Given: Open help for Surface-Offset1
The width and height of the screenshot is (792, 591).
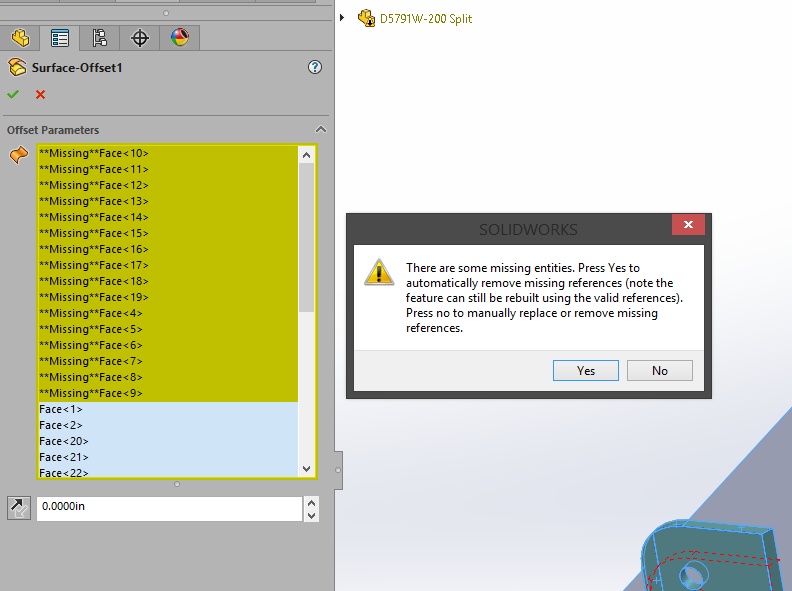Looking at the screenshot, I should 315,67.
